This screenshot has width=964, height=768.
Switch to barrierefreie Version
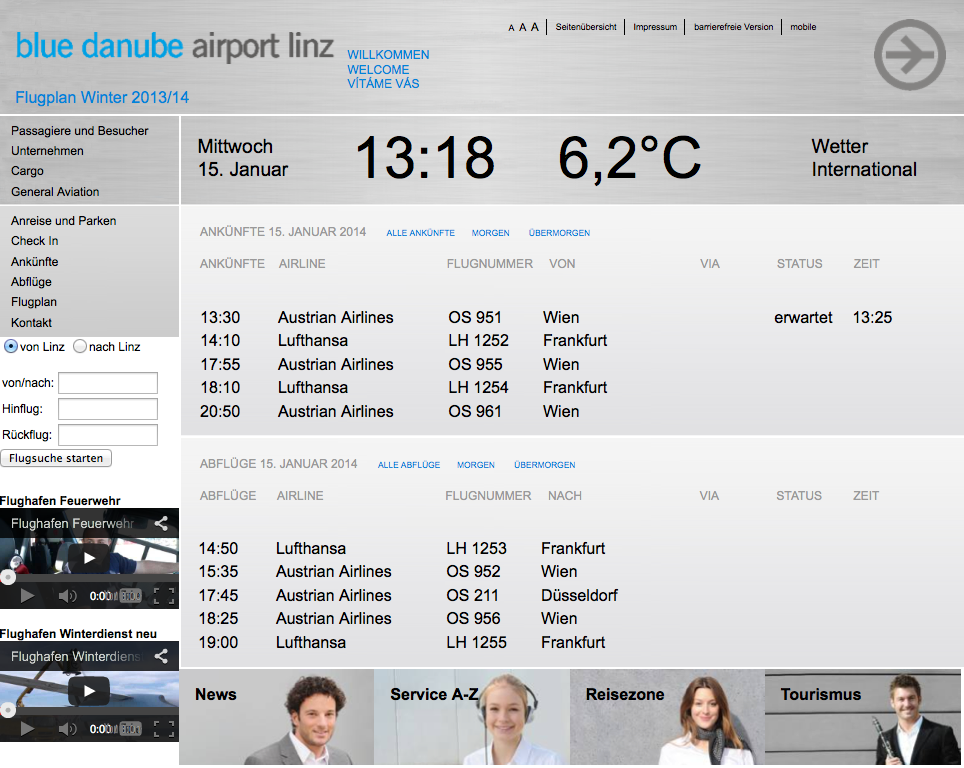[x=733, y=27]
